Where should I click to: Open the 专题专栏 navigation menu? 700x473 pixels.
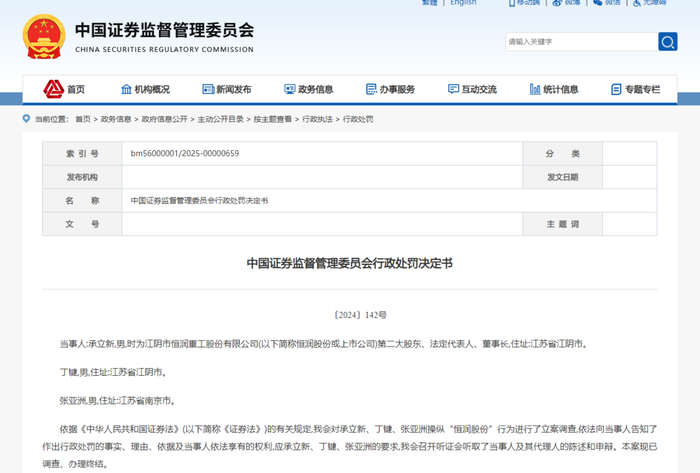tap(636, 89)
